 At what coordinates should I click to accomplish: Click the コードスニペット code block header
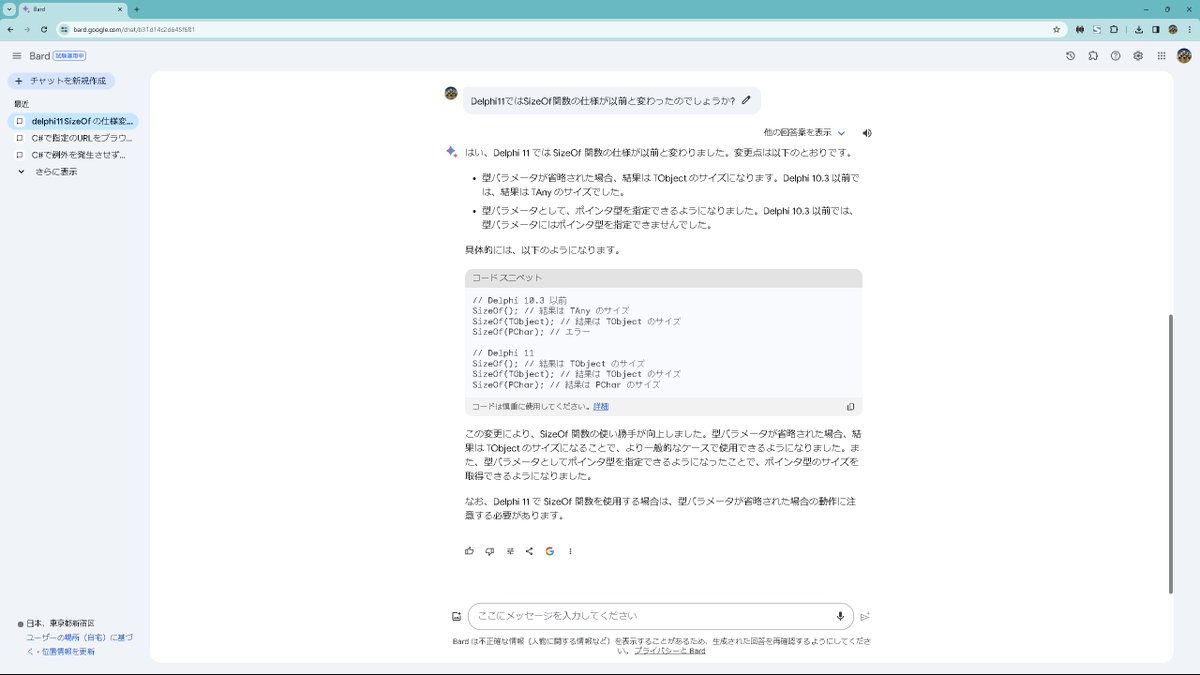663,278
